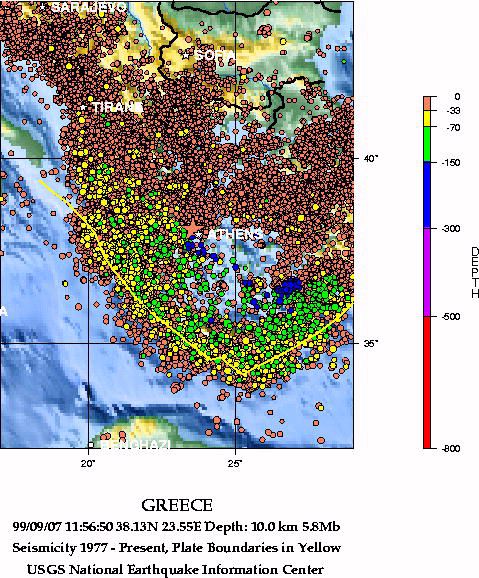The width and height of the screenshot is (479, 578).
Task: Click the small white star at ATHENS label
Action: [x=198, y=234]
